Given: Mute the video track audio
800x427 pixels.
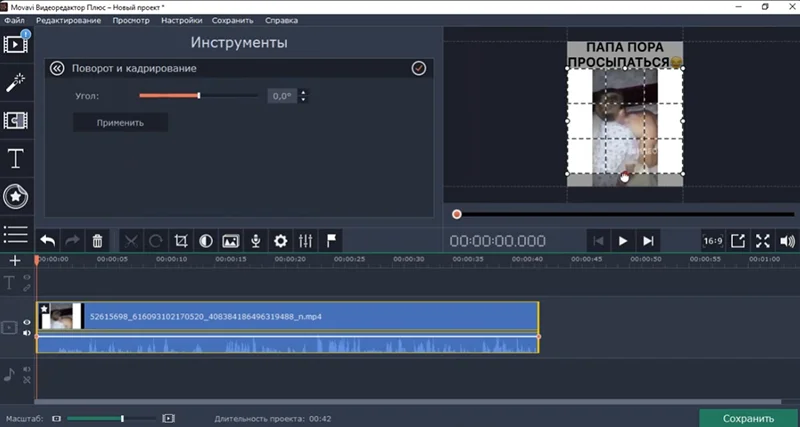Looking at the screenshot, I should pos(27,333).
